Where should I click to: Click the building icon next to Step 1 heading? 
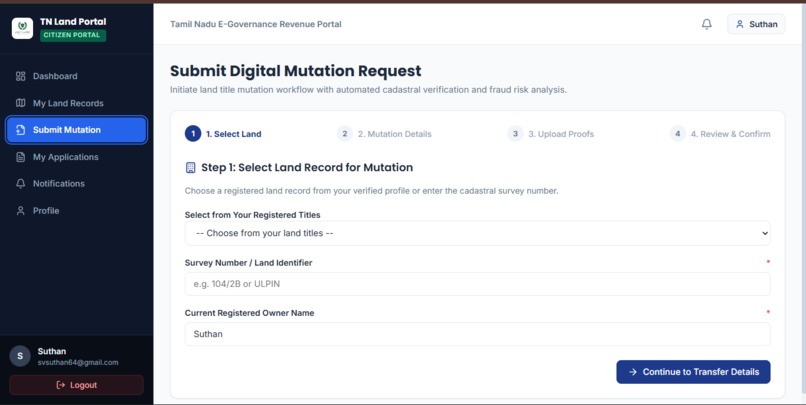pos(190,168)
